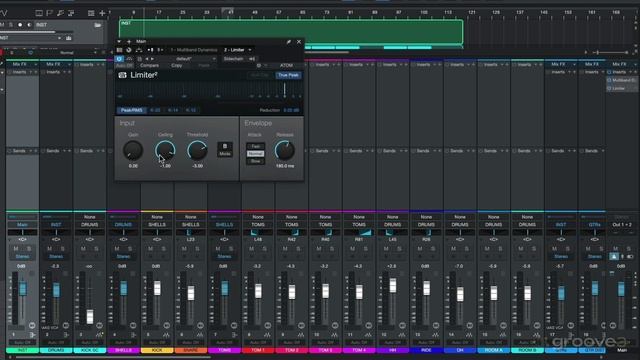Click TOM 1 channel pan control
This screenshot has width=640, height=360.
(x=258, y=232)
